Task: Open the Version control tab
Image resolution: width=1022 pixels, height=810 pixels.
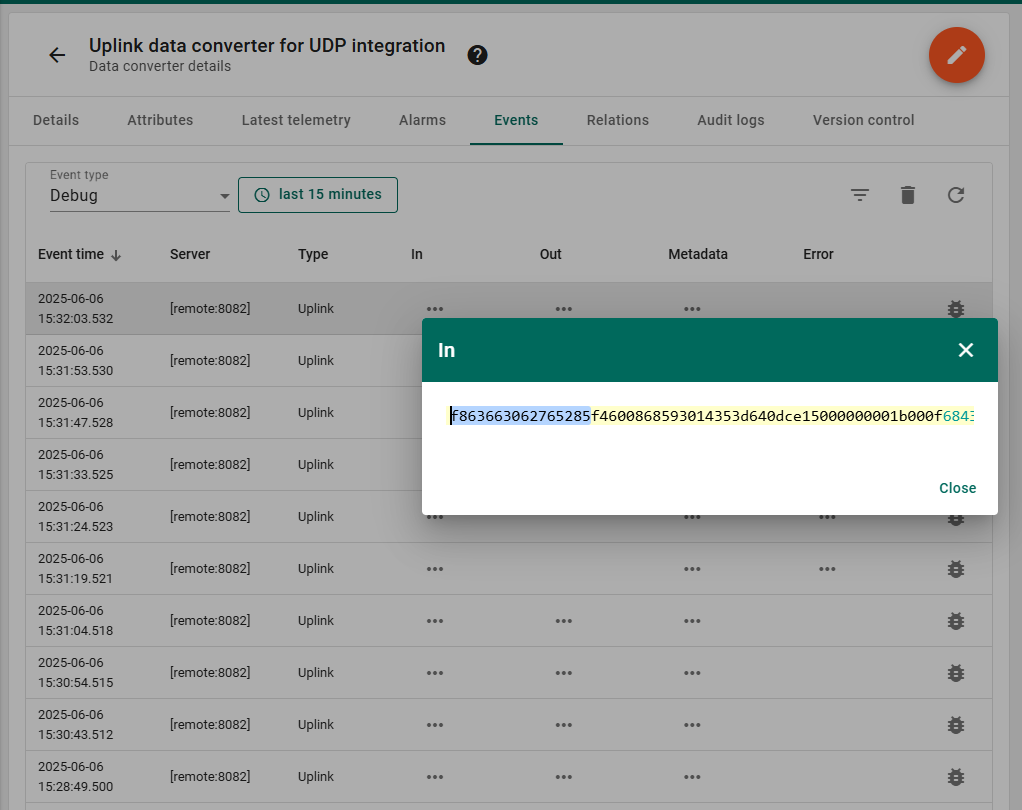Action: click(x=864, y=121)
